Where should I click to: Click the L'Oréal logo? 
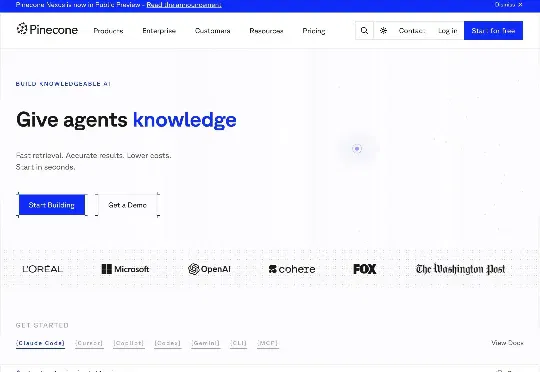click(43, 269)
